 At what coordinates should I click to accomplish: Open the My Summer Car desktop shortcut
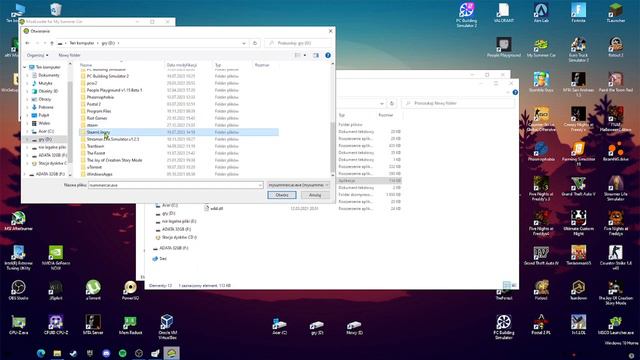point(541,48)
